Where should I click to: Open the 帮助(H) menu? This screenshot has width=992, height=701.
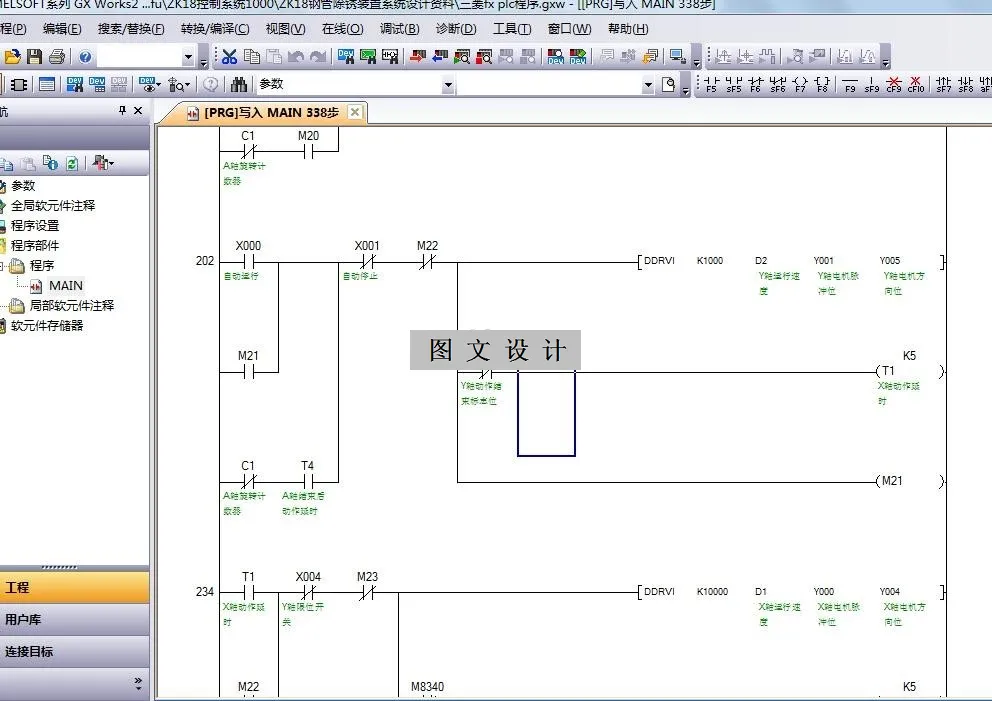pyautogui.click(x=628, y=29)
